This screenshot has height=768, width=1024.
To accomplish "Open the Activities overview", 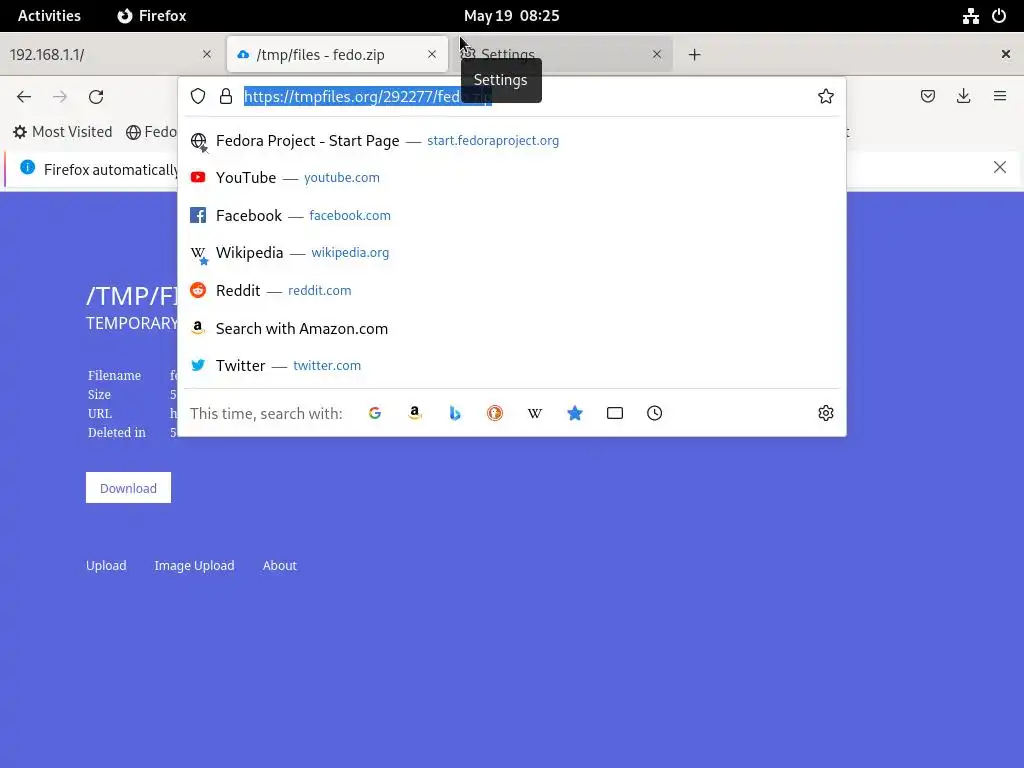I will point(49,16).
